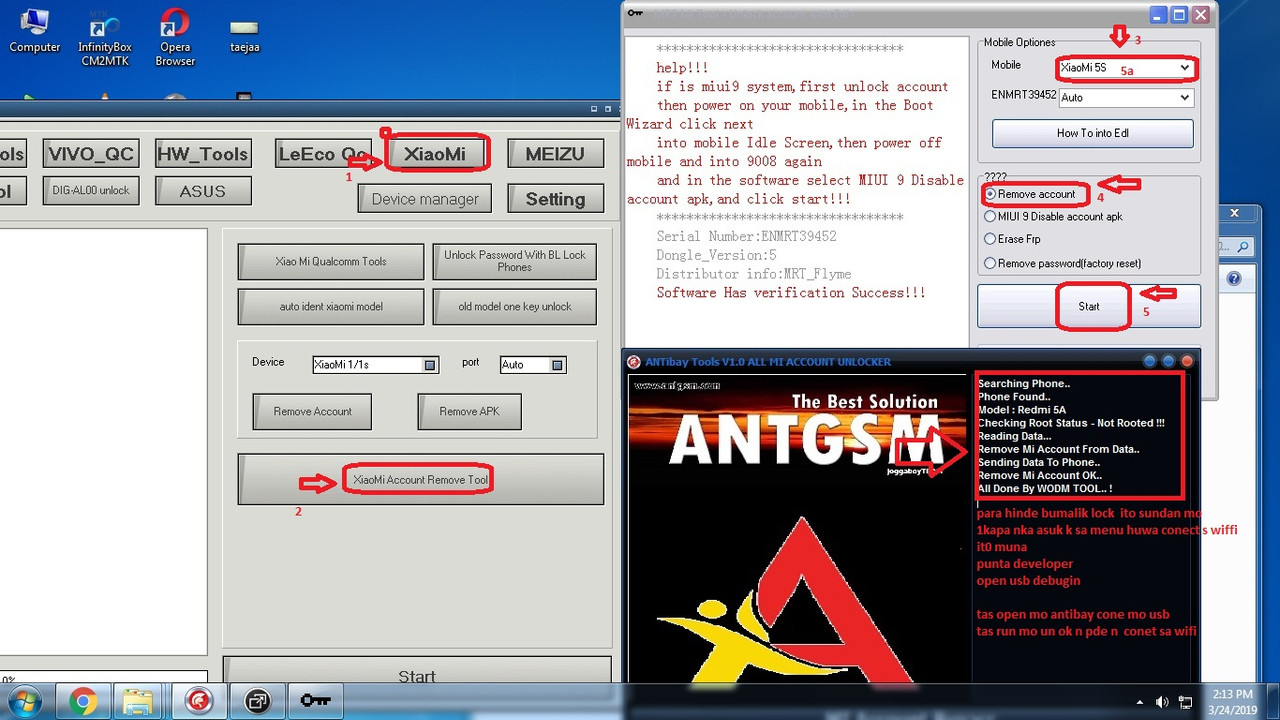This screenshot has height=720, width=1280.
Task: Click the Serial Number:ENMRT39452 log line
Action: click(x=746, y=236)
